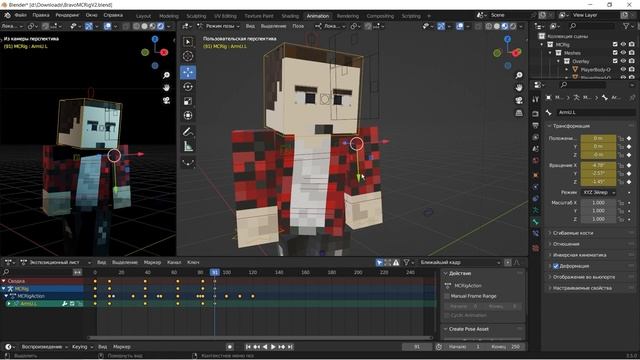Viewport: 640px width, 360px height.
Task: Open the Armature data properties tab icon
Action: [536, 211]
